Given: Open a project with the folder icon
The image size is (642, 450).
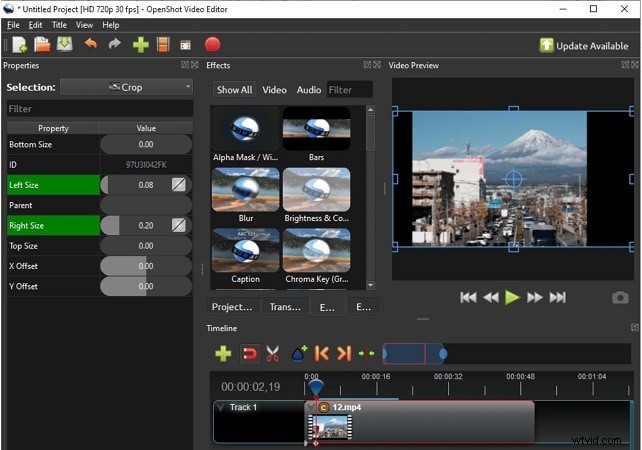Looking at the screenshot, I should pyautogui.click(x=42, y=45).
